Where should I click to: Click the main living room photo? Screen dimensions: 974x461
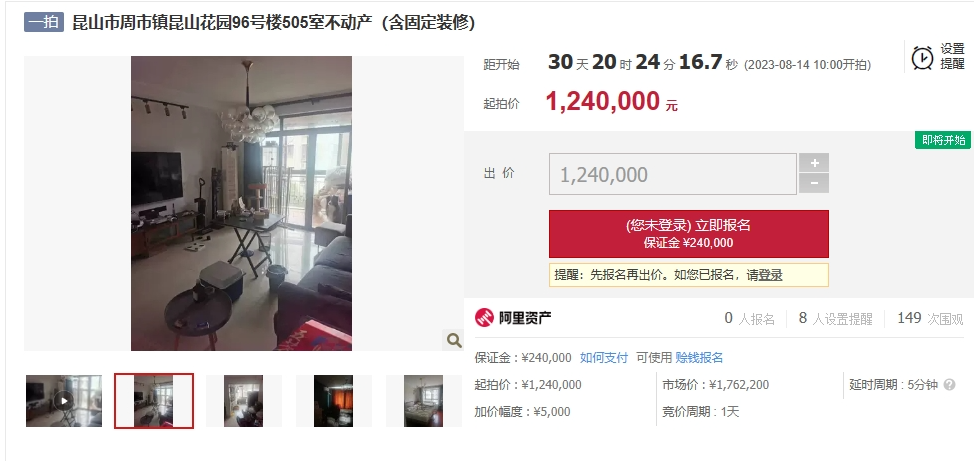tap(242, 203)
